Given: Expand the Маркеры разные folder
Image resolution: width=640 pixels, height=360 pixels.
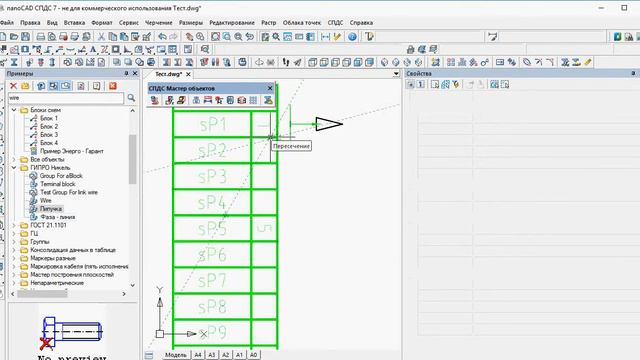Looking at the screenshot, I should (14, 258).
